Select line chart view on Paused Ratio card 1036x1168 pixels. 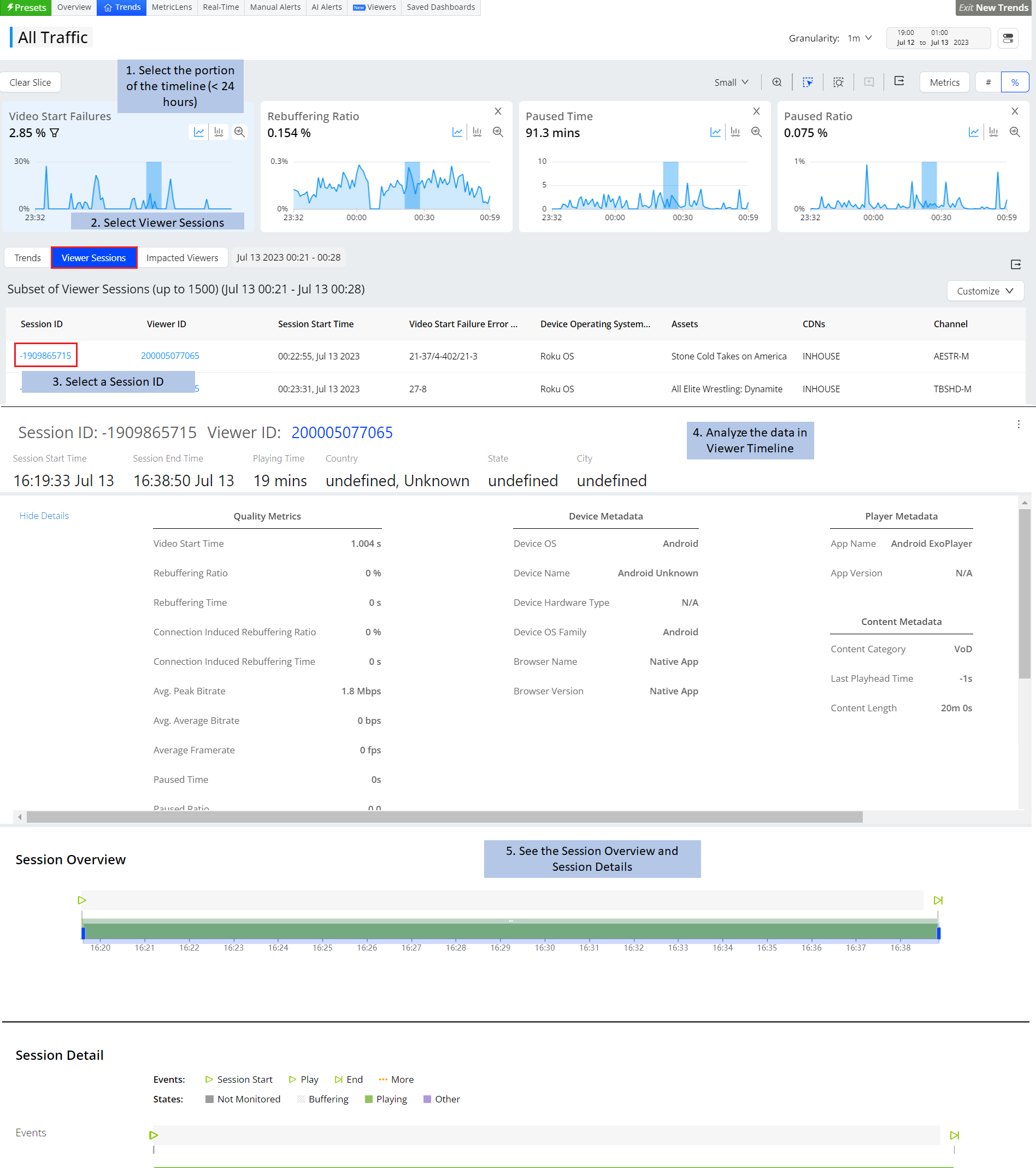click(x=974, y=132)
